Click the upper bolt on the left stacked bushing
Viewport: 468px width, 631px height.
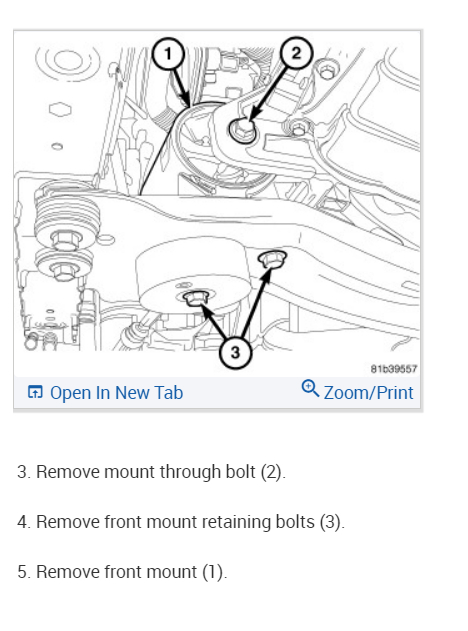pos(65,241)
